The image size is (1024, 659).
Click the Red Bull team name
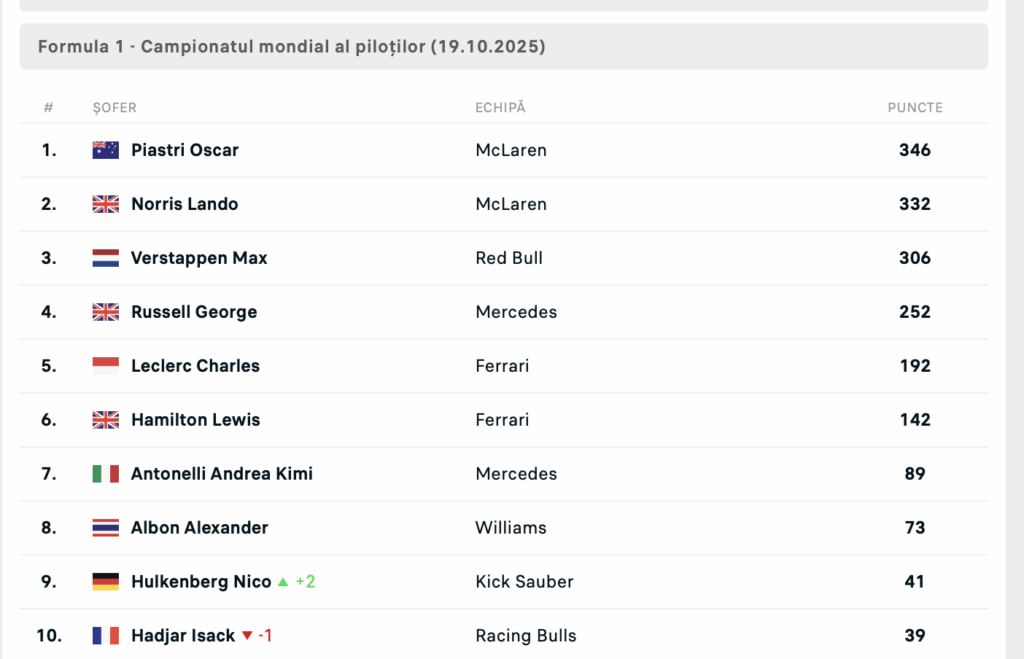click(509, 258)
